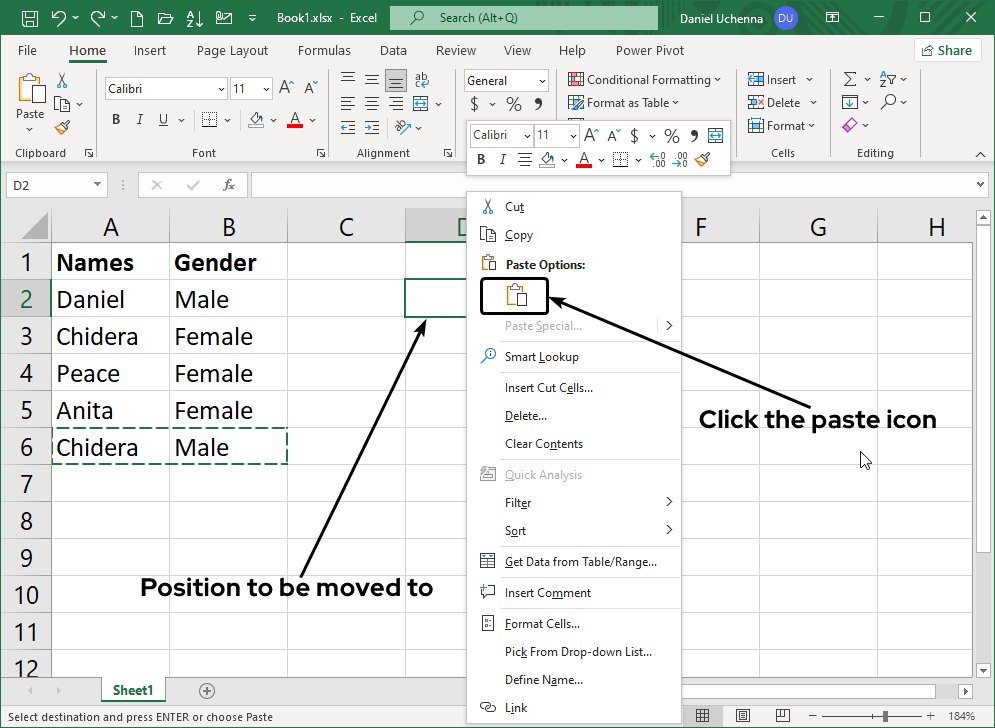Open the General number format dropdown
This screenshot has width=995, height=728.
click(542, 81)
